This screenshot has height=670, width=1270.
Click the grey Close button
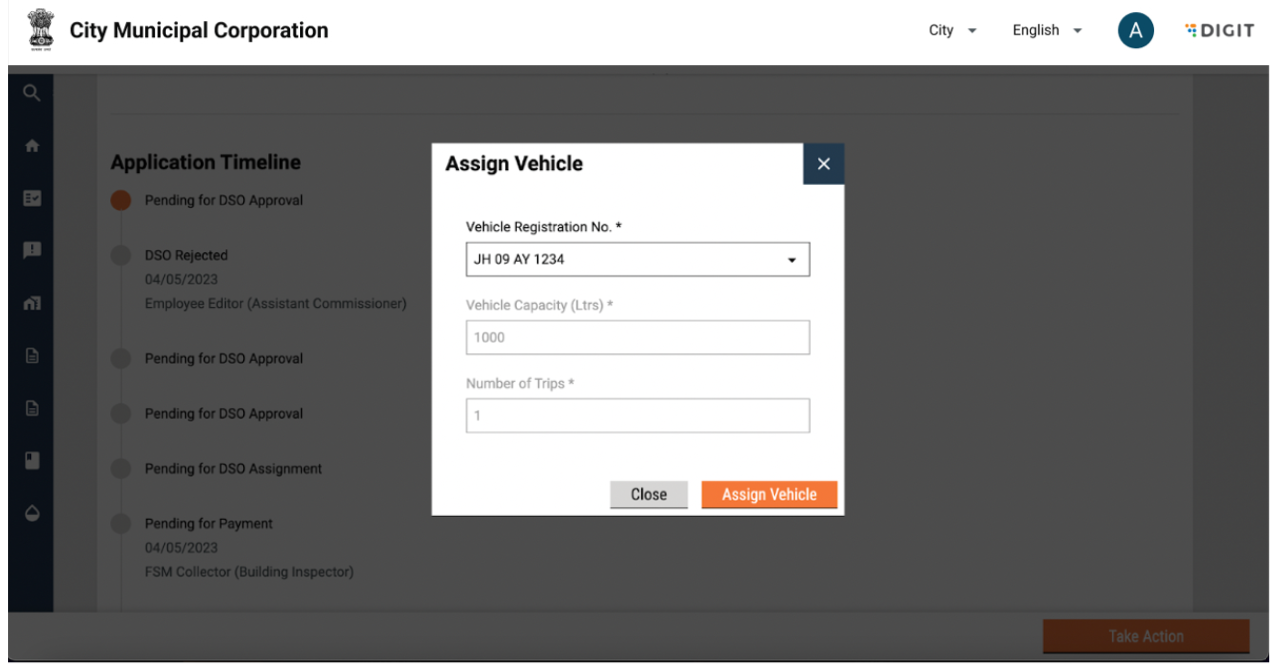648,494
